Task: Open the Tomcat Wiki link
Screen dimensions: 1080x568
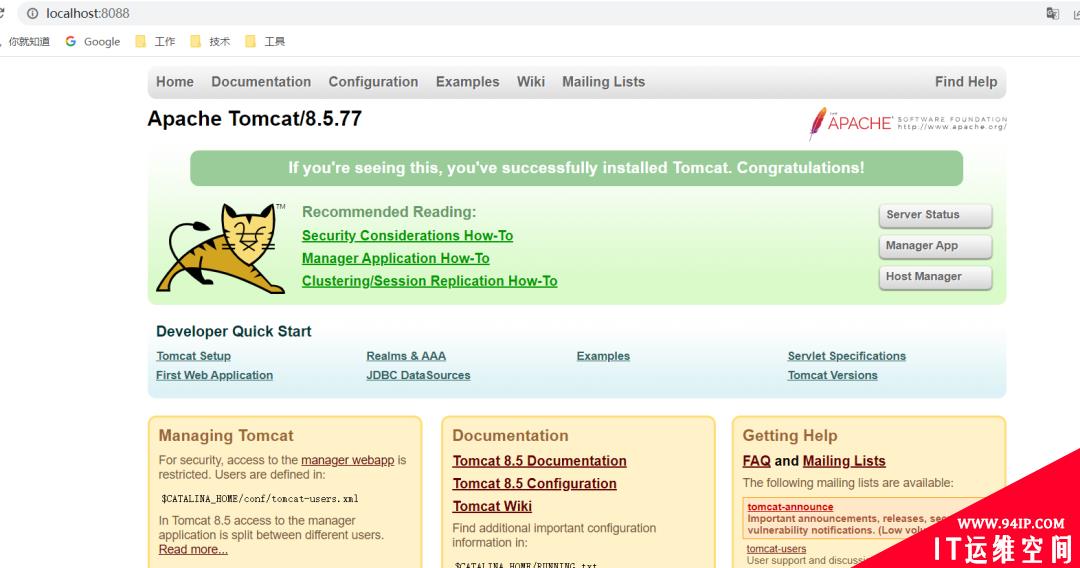Action: coord(492,507)
